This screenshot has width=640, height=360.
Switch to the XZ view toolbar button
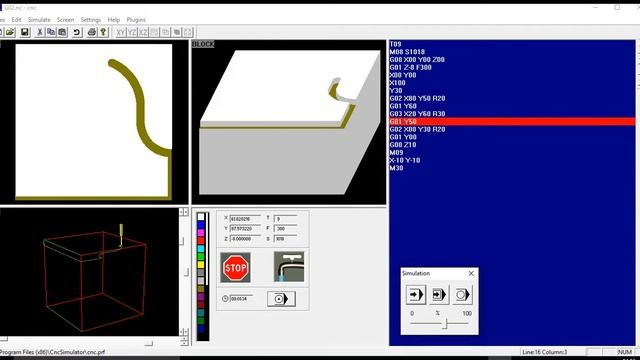pos(143,32)
